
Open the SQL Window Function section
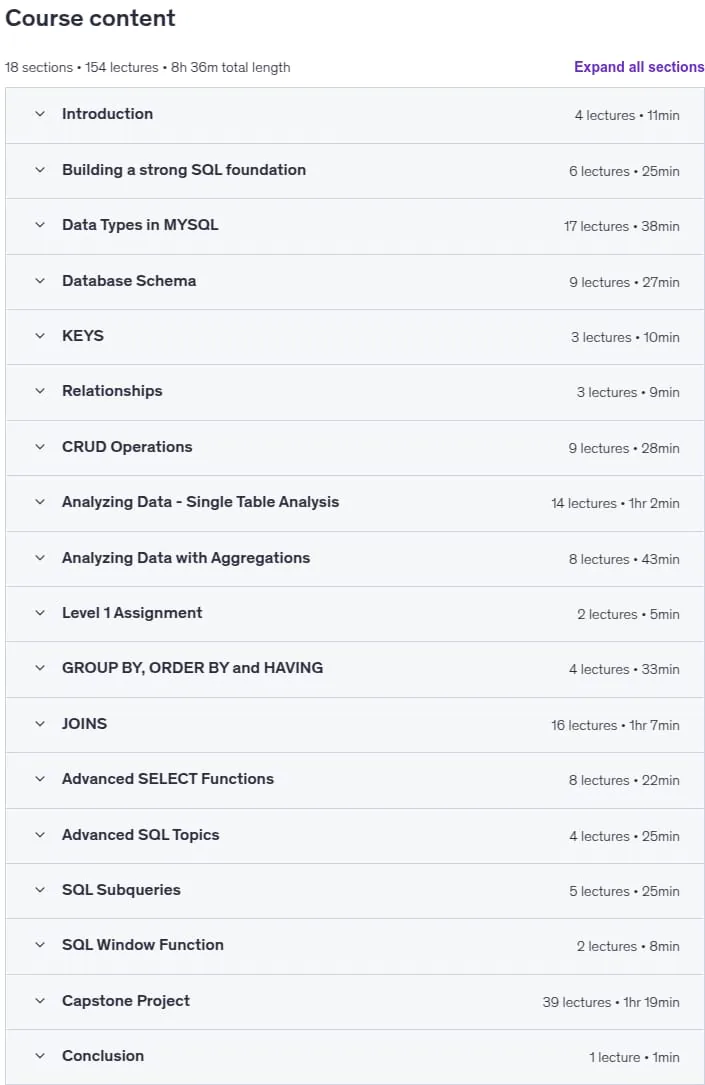tap(355, 945)
